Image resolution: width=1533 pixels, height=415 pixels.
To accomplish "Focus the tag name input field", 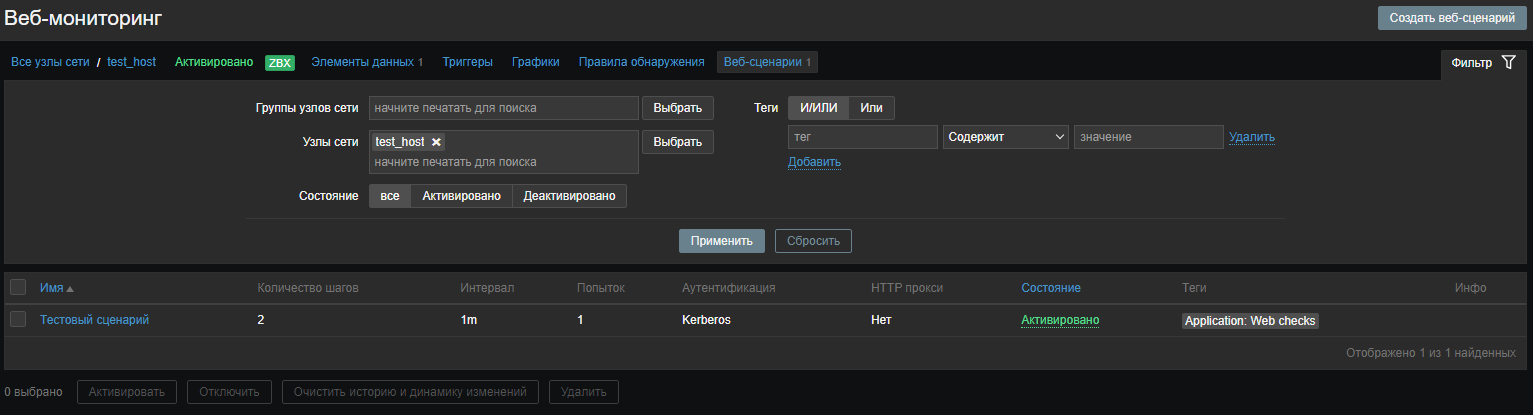I will 862,137.
